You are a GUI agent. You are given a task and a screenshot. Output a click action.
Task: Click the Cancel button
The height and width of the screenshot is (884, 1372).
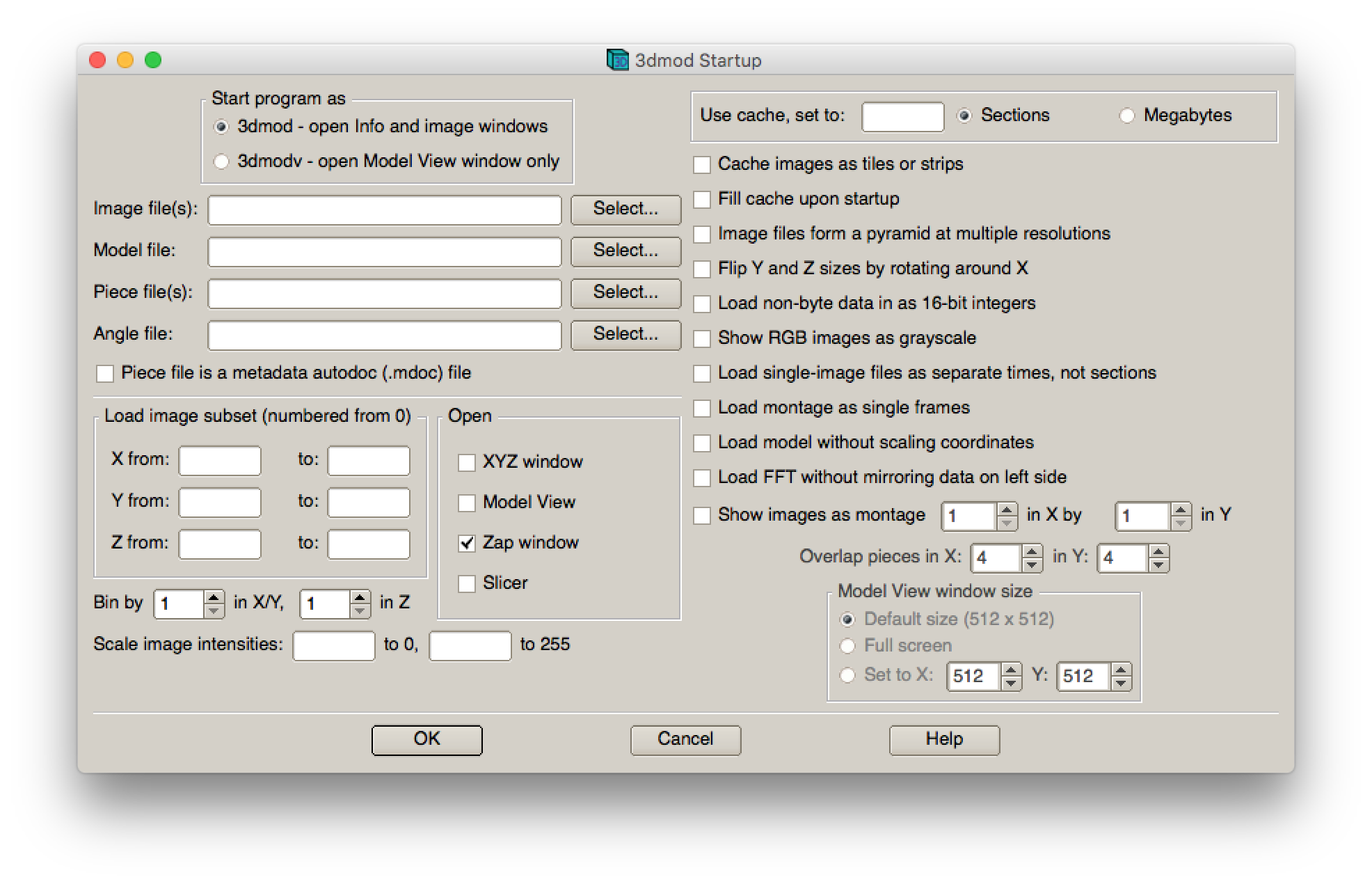tap(685, 739)
